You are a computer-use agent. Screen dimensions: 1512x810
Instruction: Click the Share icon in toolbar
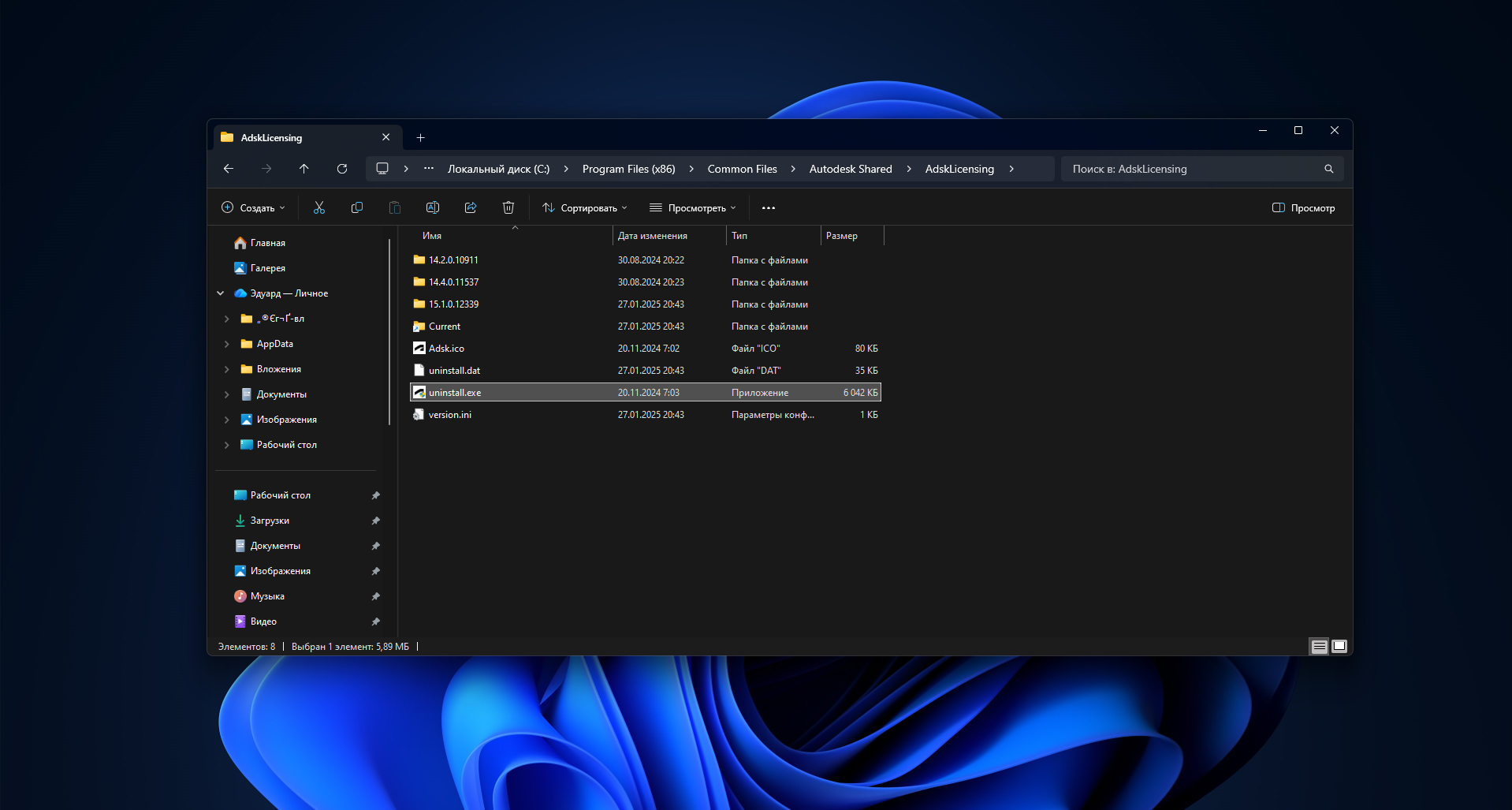coord(471,207)
